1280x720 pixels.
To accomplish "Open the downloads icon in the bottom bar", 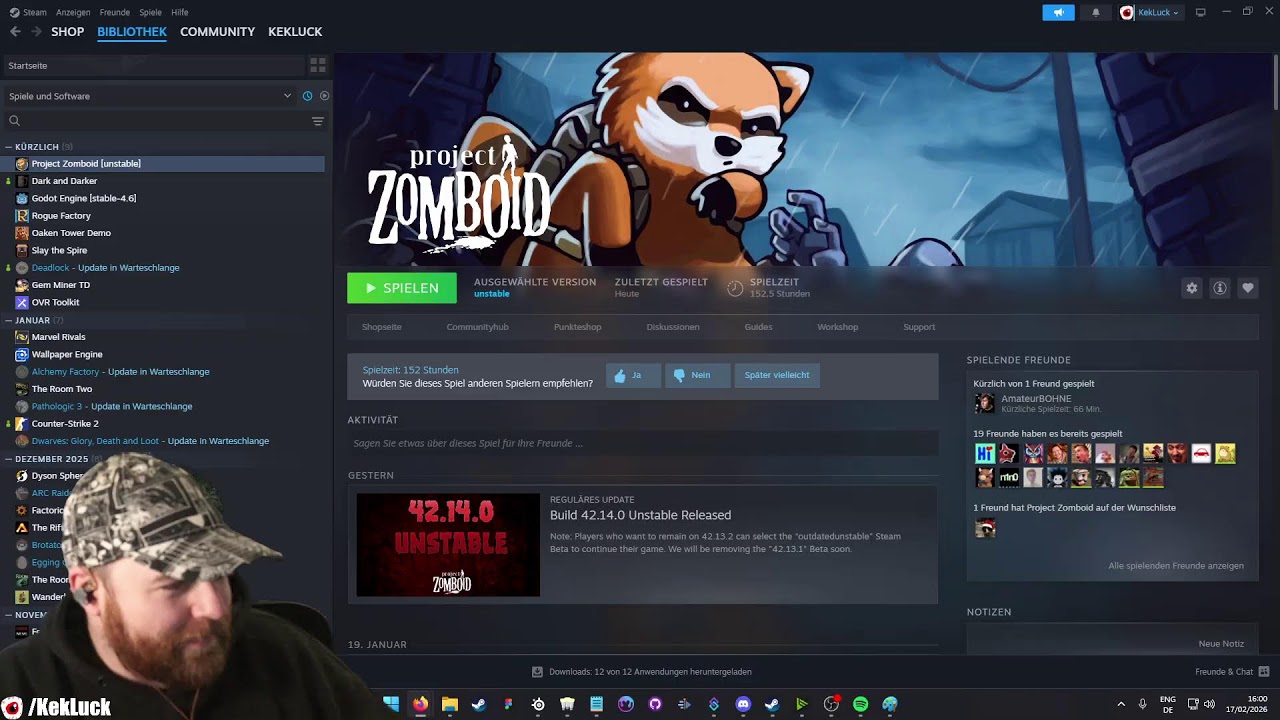I will pos(537,672).
